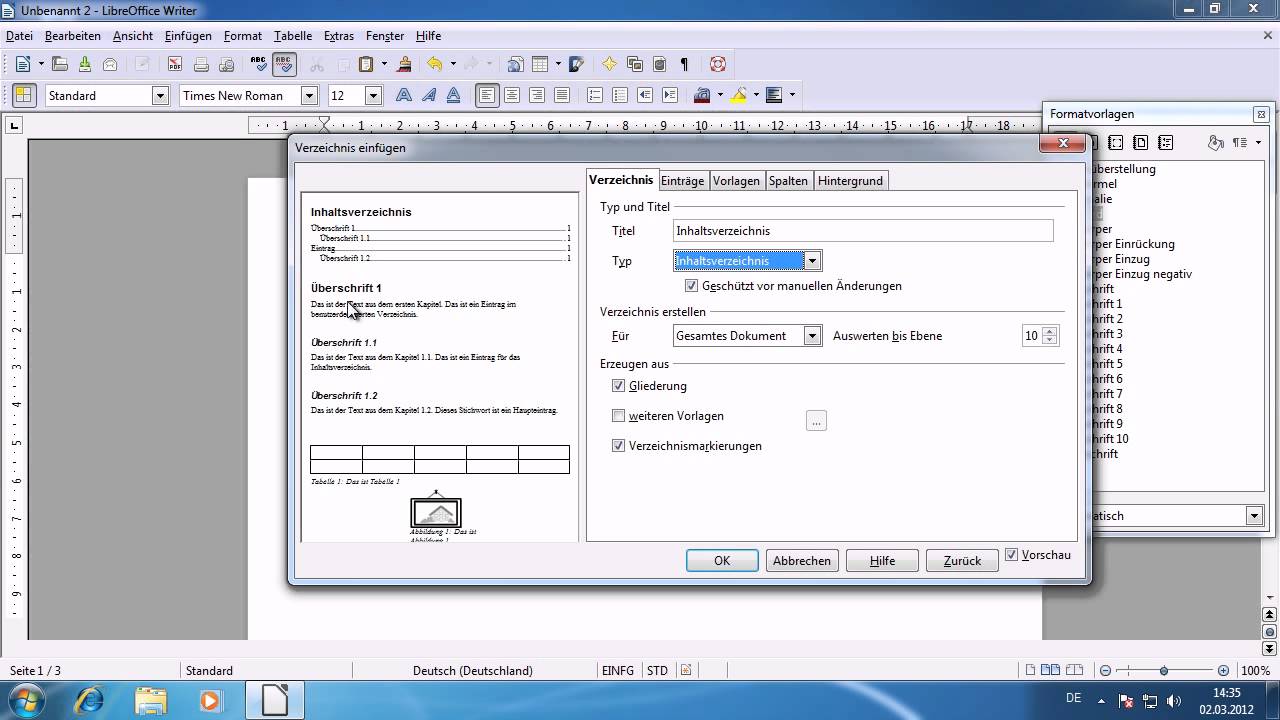Screen dimensions: 1280x720
Task: Click the Hyperlink toolbar icon
Action: (515, 64)
